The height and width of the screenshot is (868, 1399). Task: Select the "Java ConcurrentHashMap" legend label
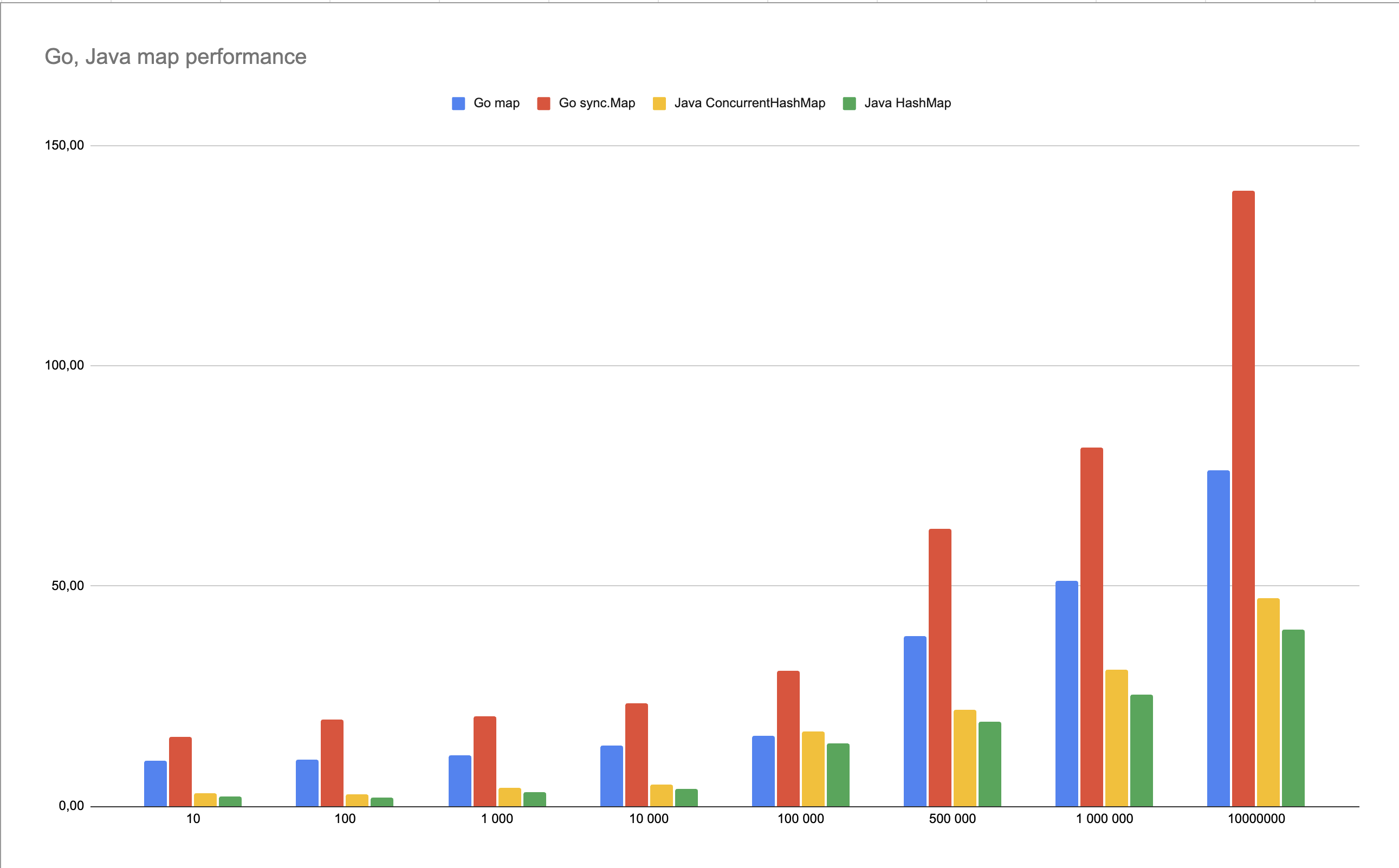coord(749,103)
